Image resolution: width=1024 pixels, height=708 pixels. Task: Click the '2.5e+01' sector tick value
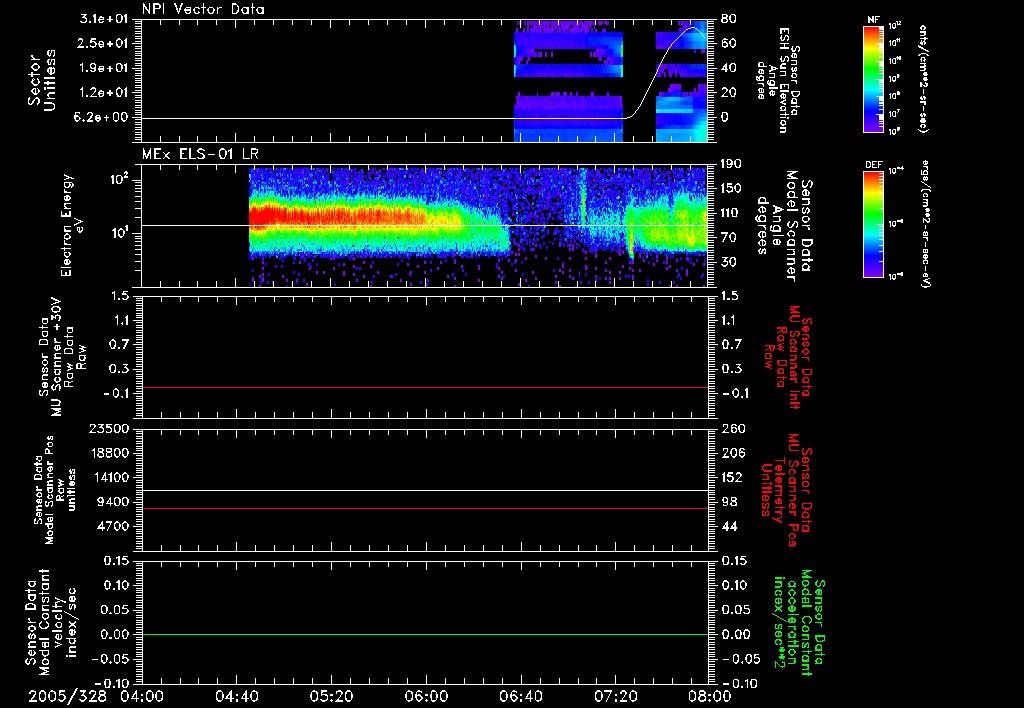102,43
